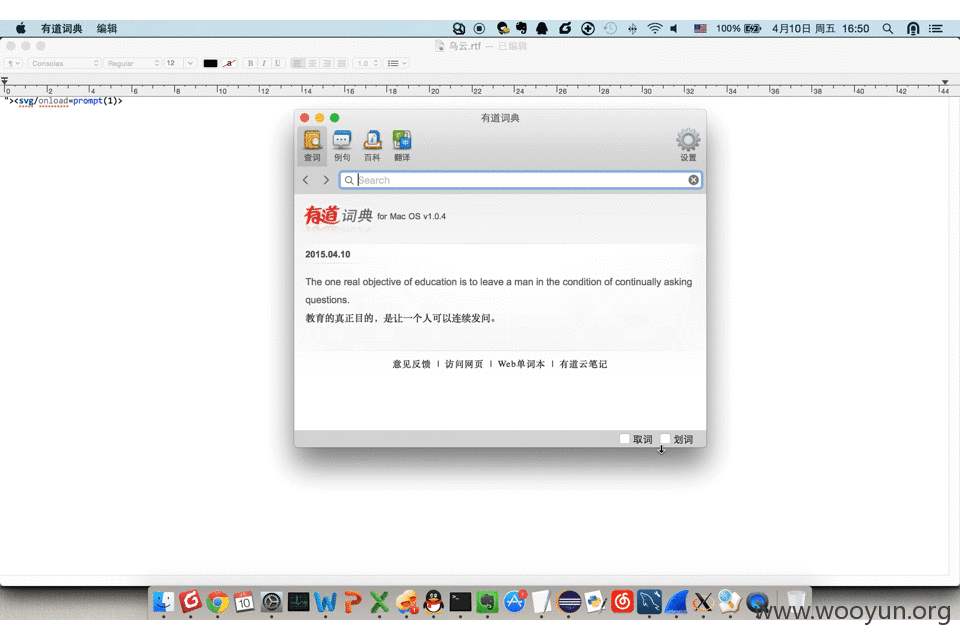Go back with the left arrow
This screenshot has width=960, height=640.
click(x=306, y=179)
